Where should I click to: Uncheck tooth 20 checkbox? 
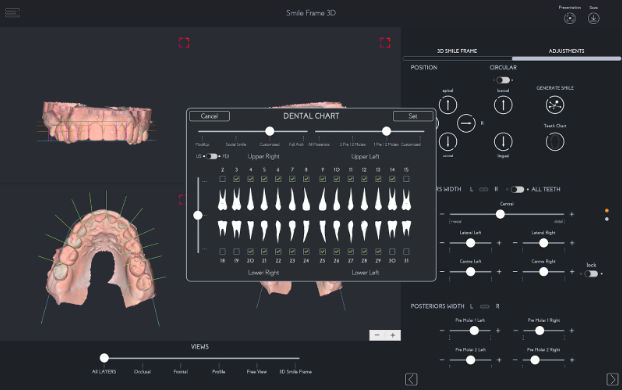click(x=250, y=252)
